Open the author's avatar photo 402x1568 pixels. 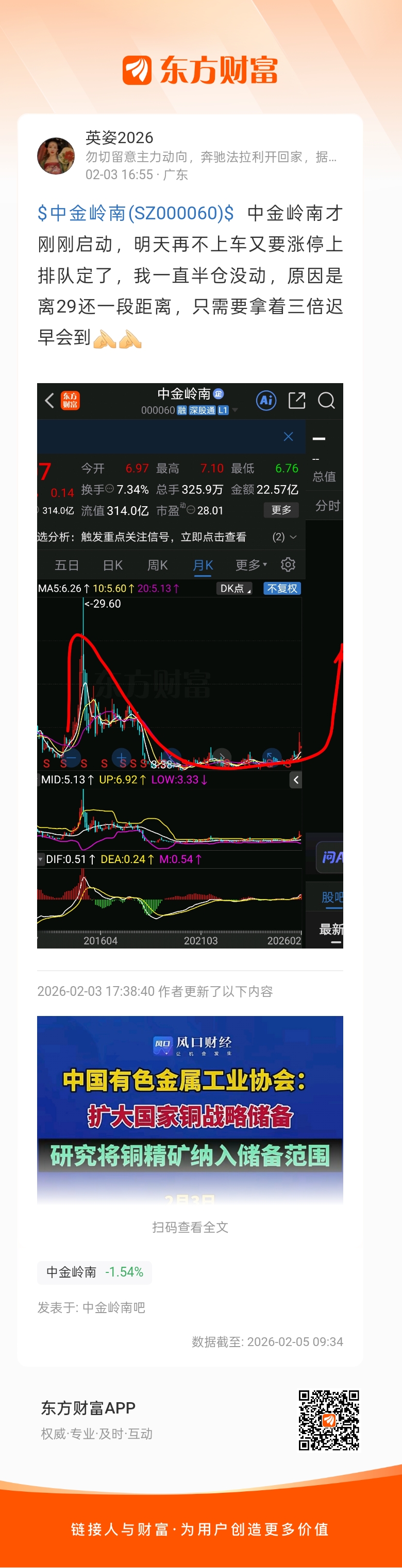56,156
